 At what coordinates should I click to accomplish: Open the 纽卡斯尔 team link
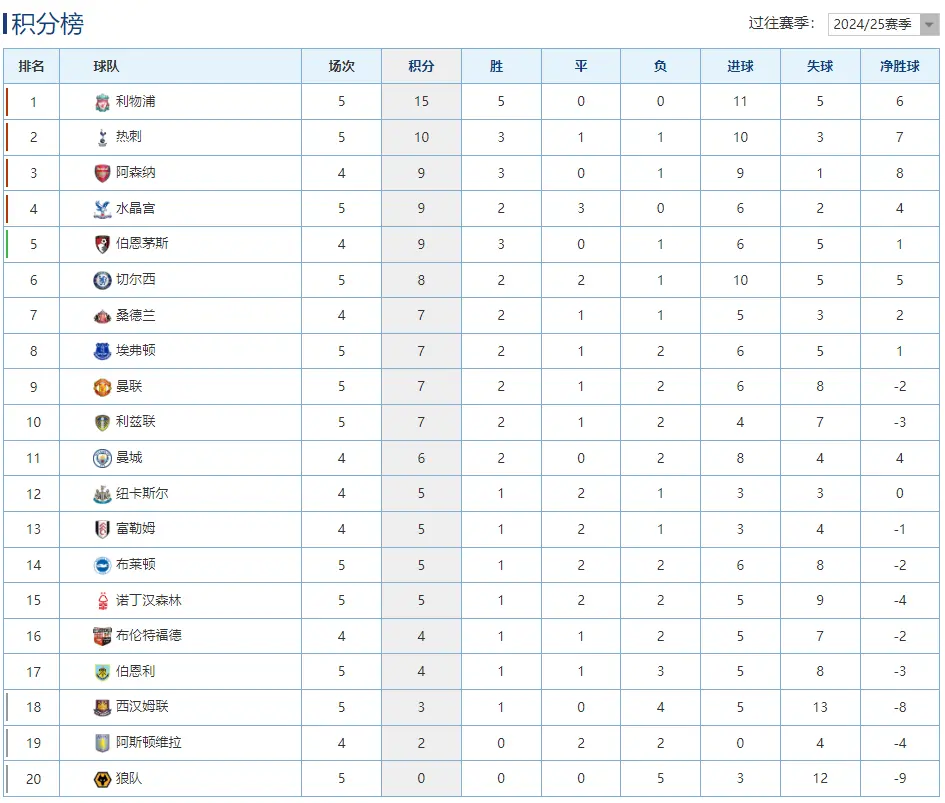(142, 493)
